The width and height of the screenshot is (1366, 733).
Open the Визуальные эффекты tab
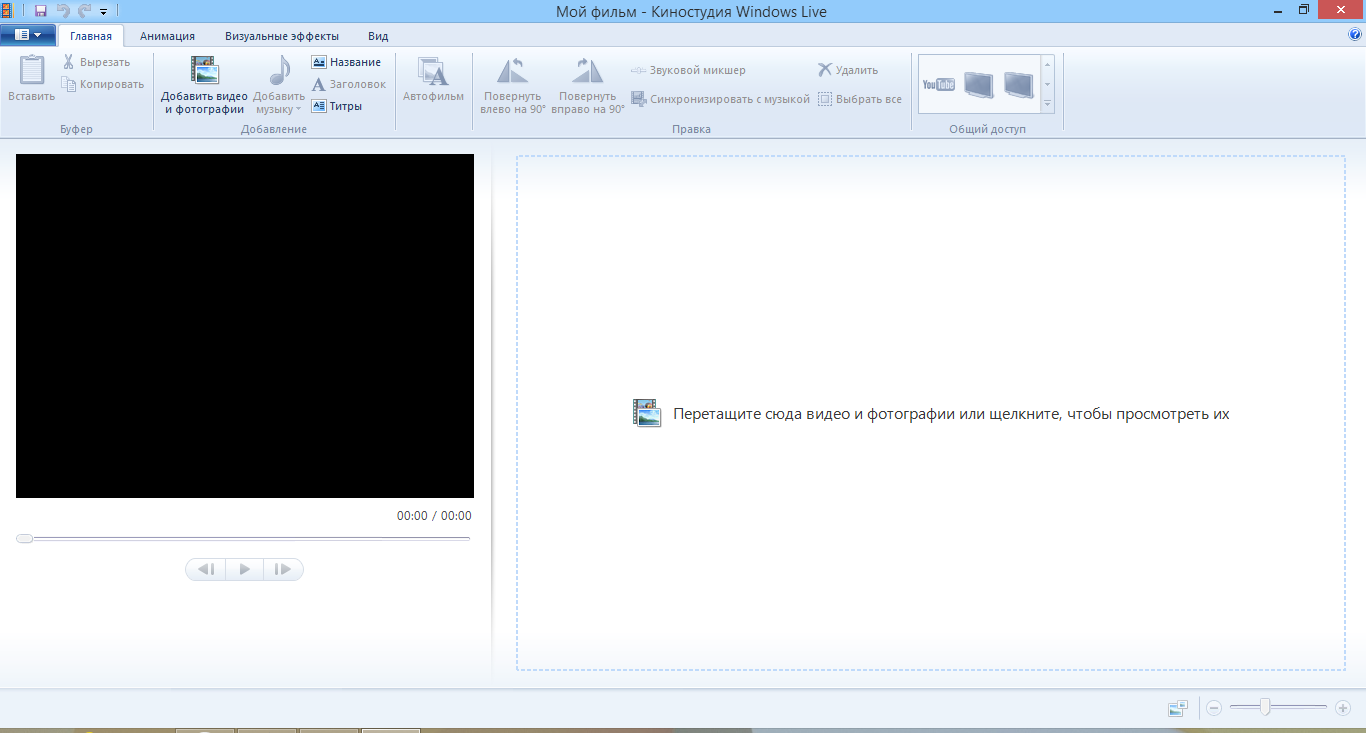tap(282, 36)
